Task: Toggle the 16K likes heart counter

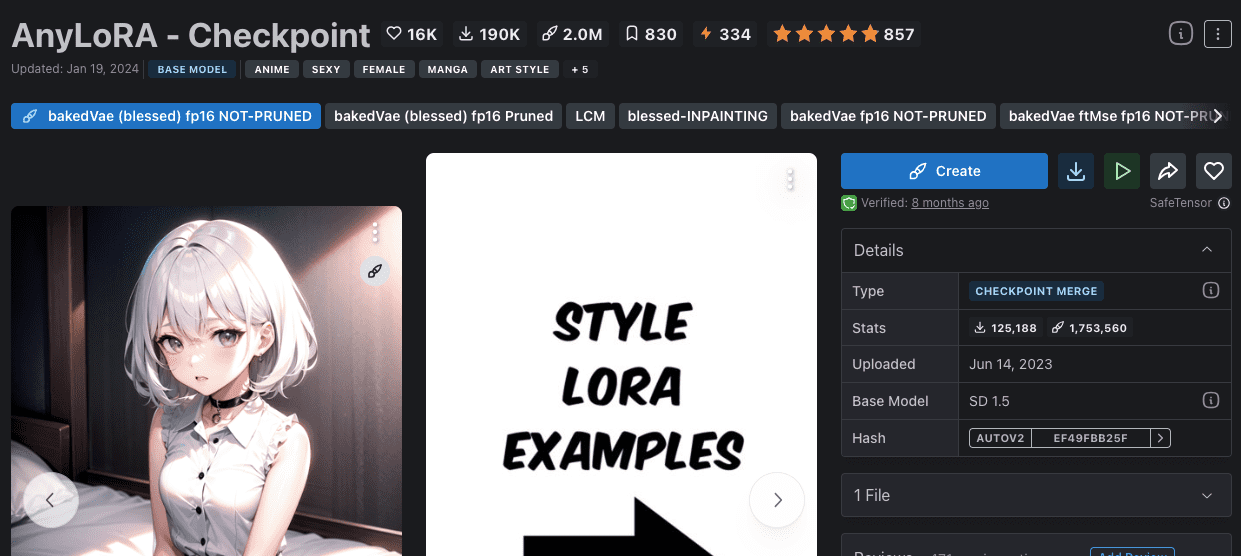Action: tap(412, 34)
